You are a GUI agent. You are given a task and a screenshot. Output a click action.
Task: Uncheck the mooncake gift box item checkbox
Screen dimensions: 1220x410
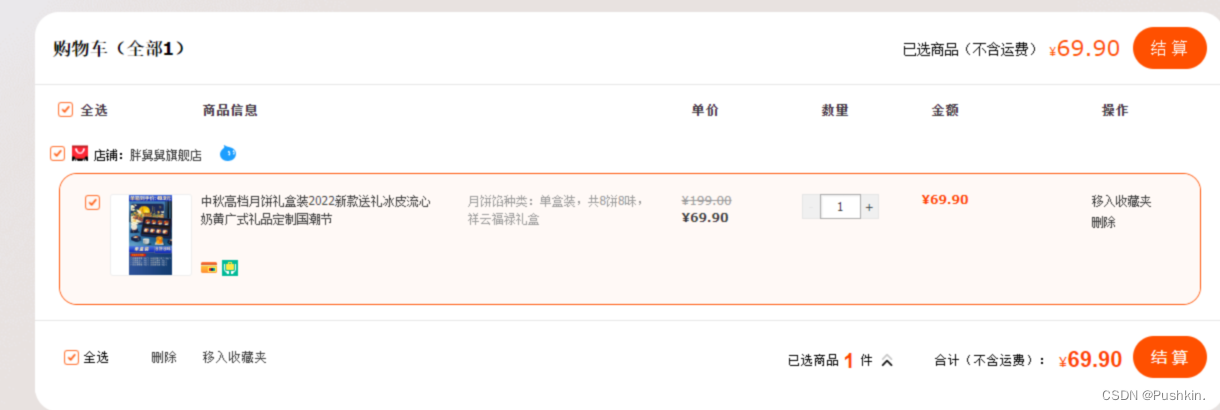(93, 202)
